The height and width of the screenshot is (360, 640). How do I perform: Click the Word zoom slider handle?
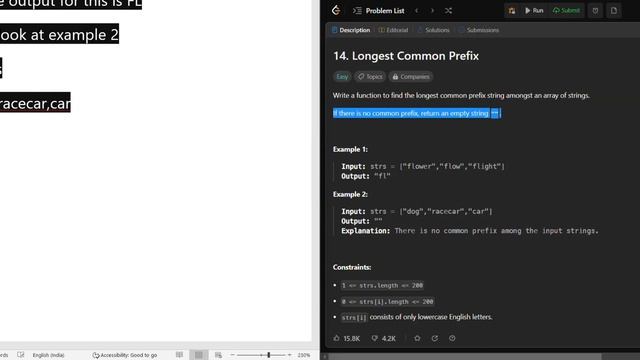pos(269,355)
